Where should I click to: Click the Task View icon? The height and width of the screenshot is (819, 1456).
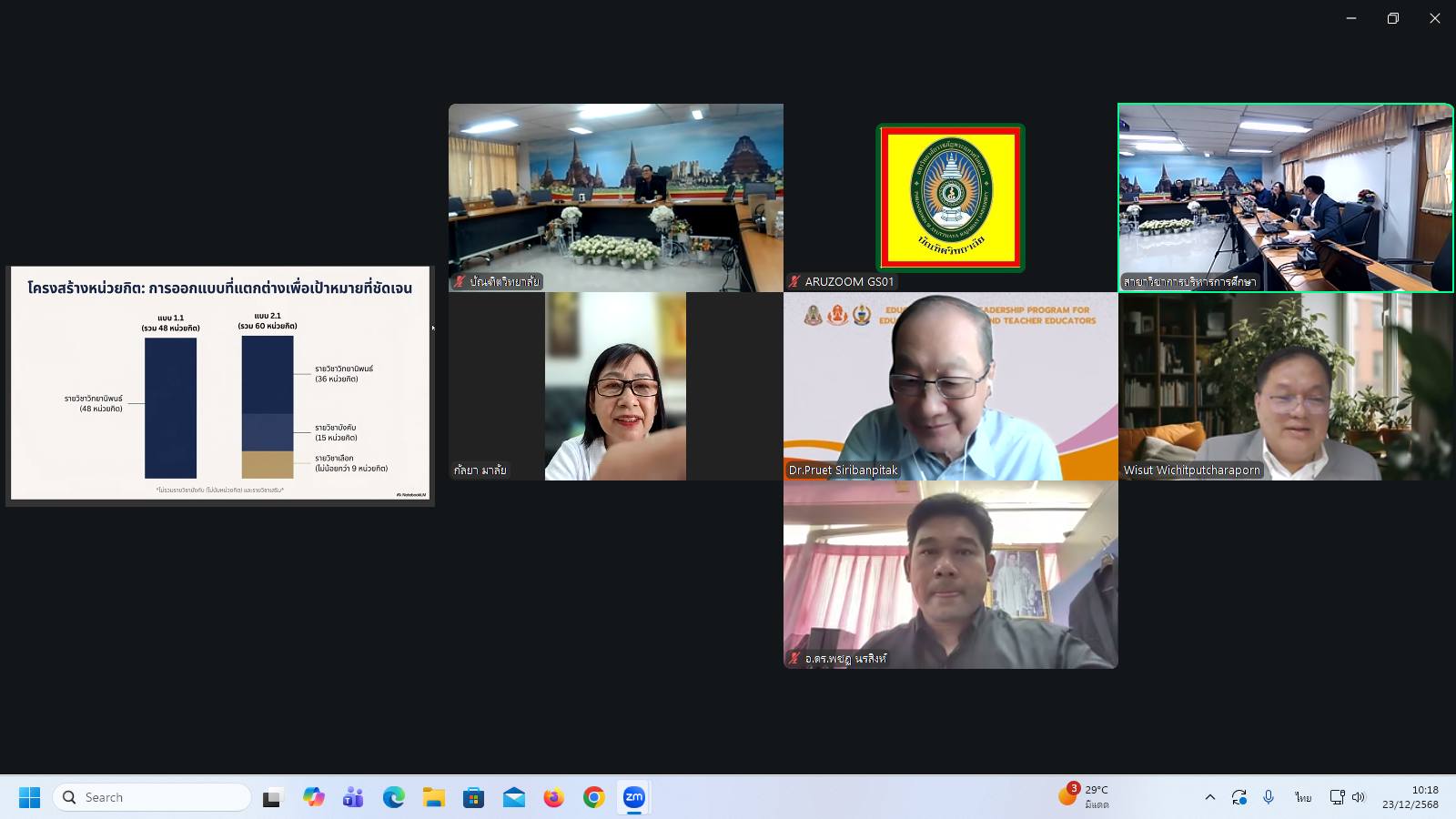(273, 797)
